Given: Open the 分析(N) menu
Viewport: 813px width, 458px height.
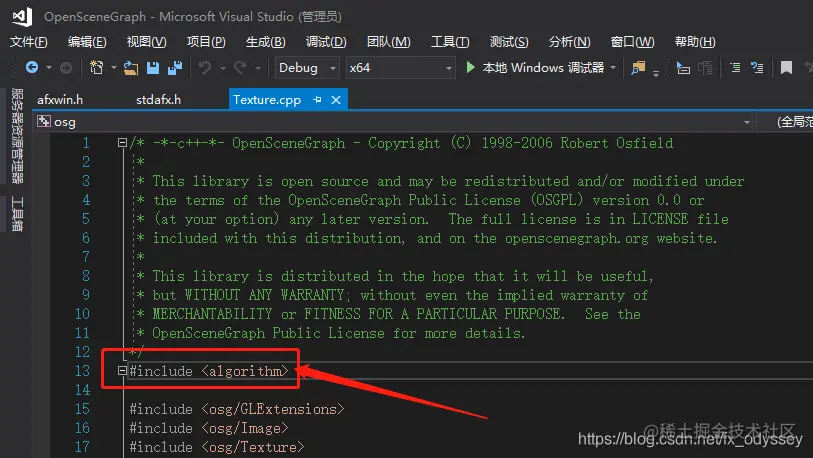Looking at the screenshot, I should point(569,42).
